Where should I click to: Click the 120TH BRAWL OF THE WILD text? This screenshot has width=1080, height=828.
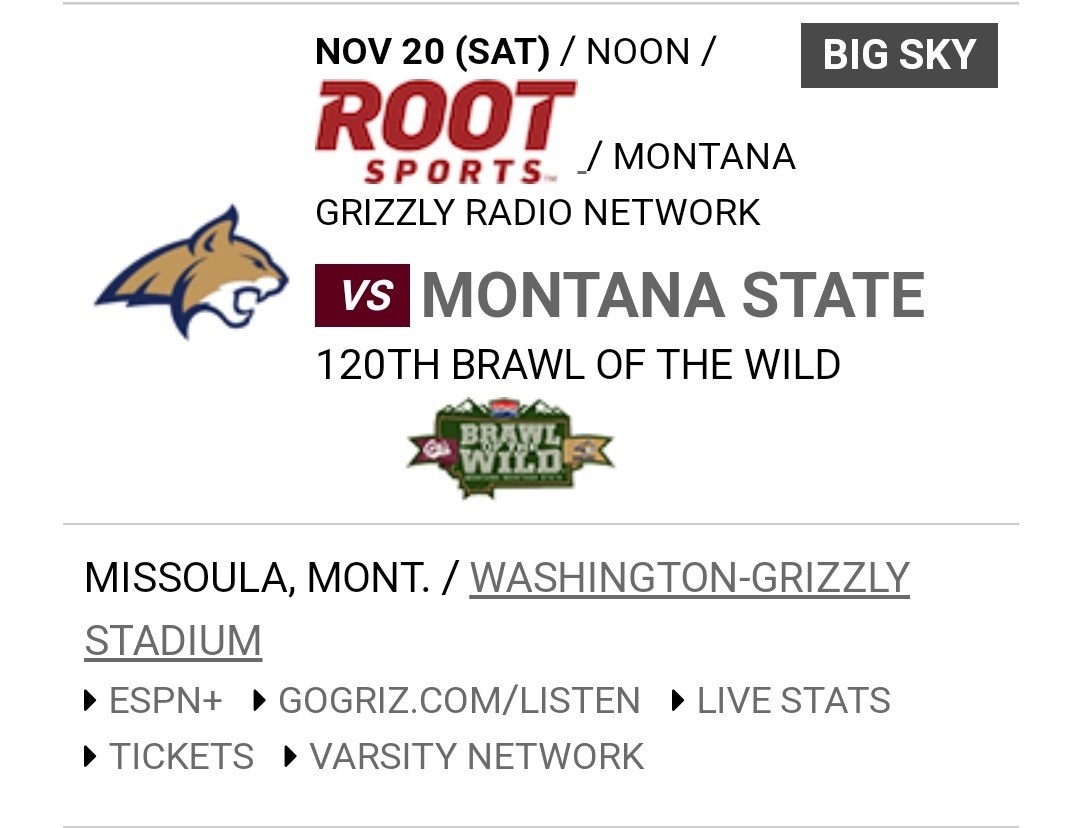pyautogui.click(x=578, y=365)
